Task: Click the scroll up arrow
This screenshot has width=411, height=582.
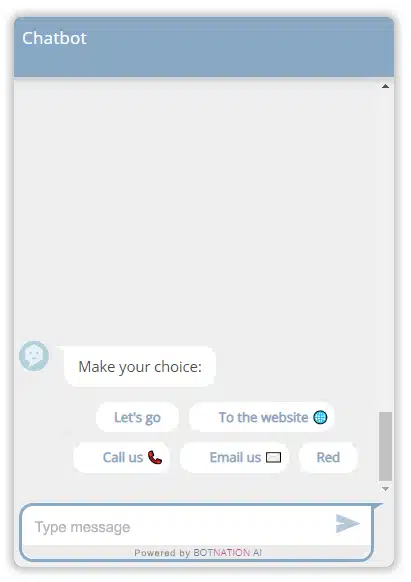Action: [385, 86]
